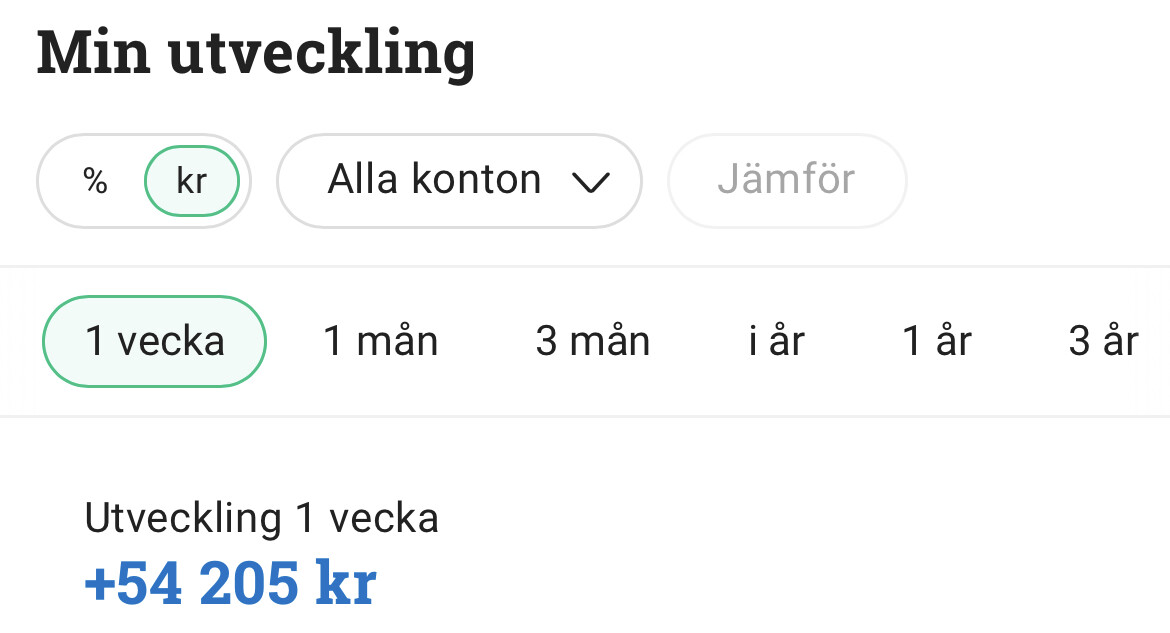Select the 1 år time range

tap(937, 342)
